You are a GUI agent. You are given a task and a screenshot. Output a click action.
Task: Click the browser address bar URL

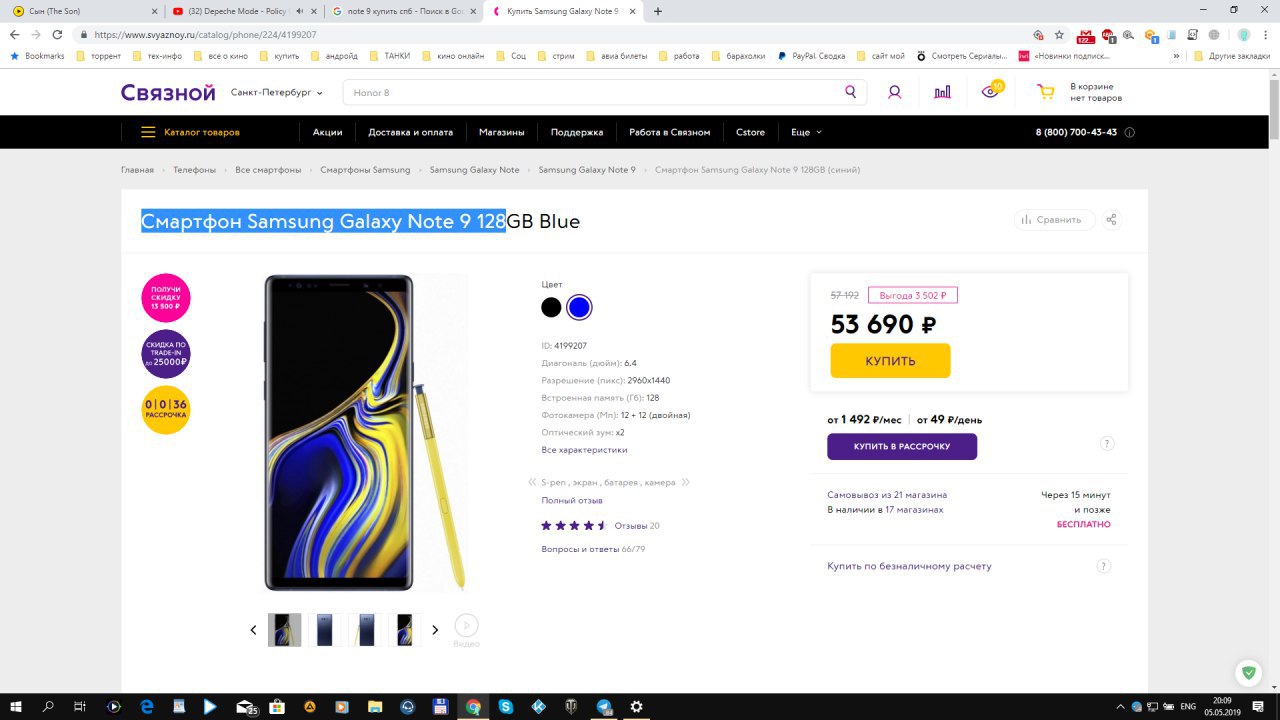tap(205, 34)
